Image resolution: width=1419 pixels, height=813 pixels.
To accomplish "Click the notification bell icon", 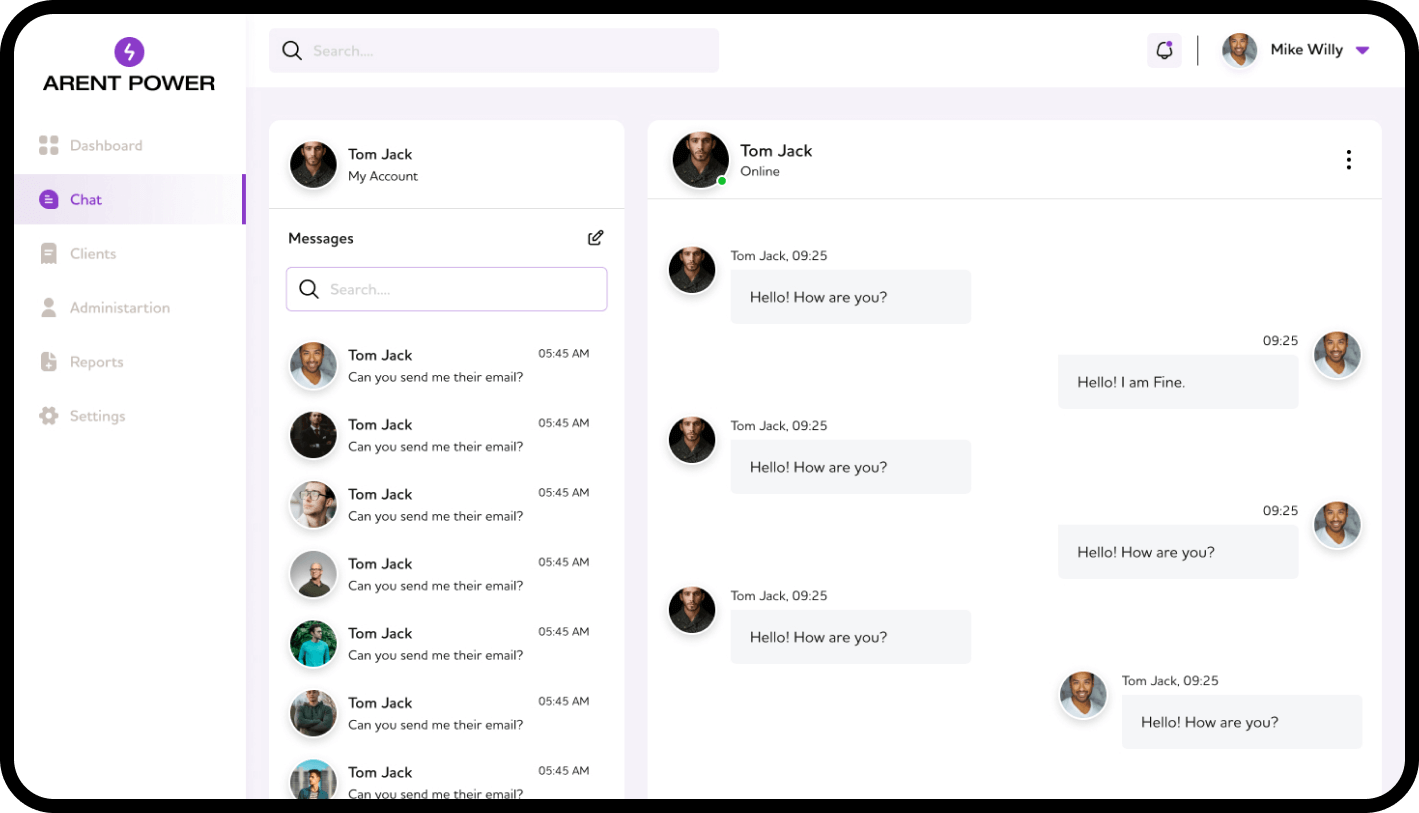I will click(1164, 50).
